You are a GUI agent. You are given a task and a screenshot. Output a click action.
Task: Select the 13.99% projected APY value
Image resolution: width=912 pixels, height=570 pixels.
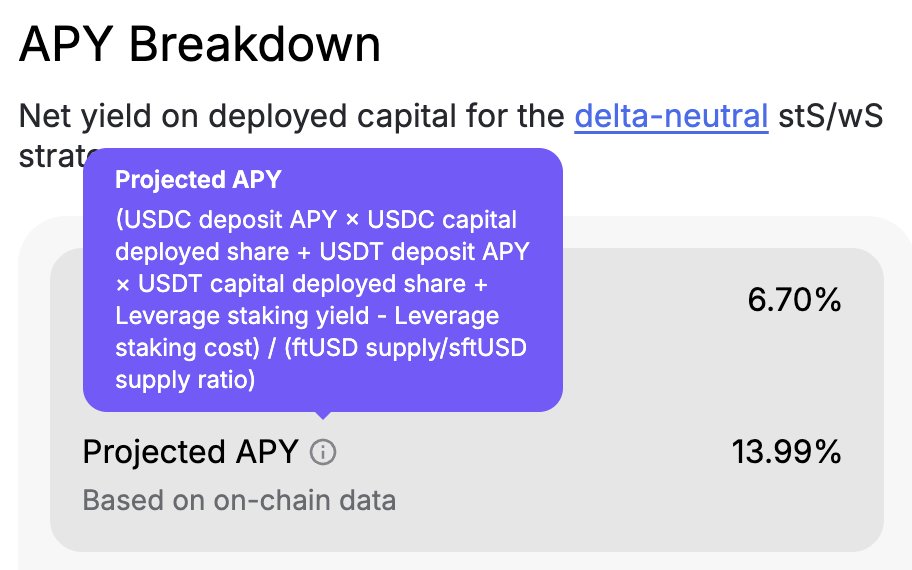(x=786, y=452)
